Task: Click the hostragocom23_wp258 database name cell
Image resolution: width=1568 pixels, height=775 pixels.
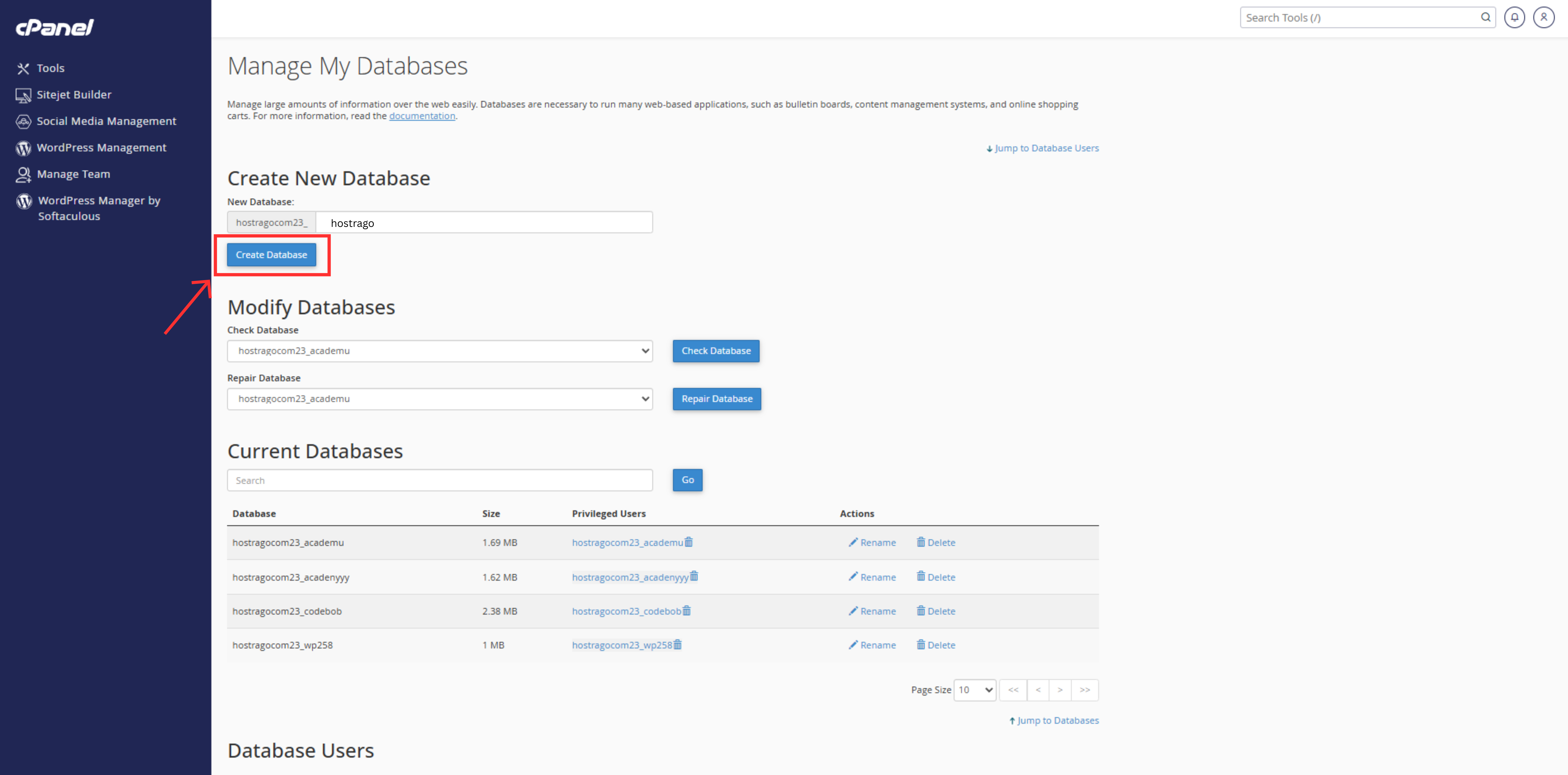Action: pos(282,645)
